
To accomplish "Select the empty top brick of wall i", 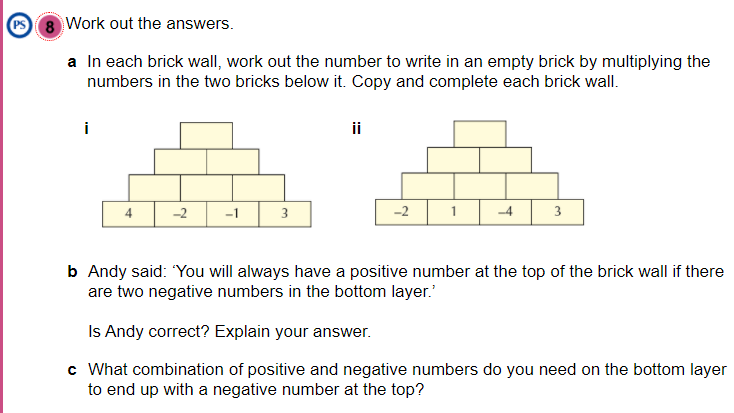I will pyautogui.click(x=206, y=135).
